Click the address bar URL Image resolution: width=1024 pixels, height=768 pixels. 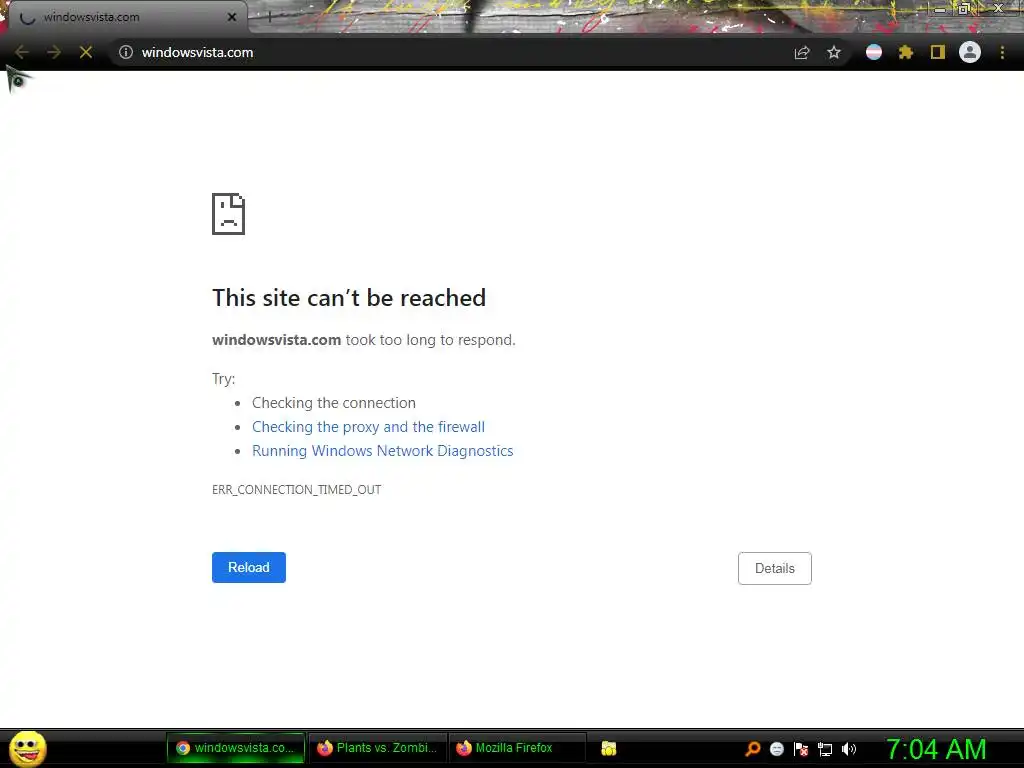(x=197, y=52)
